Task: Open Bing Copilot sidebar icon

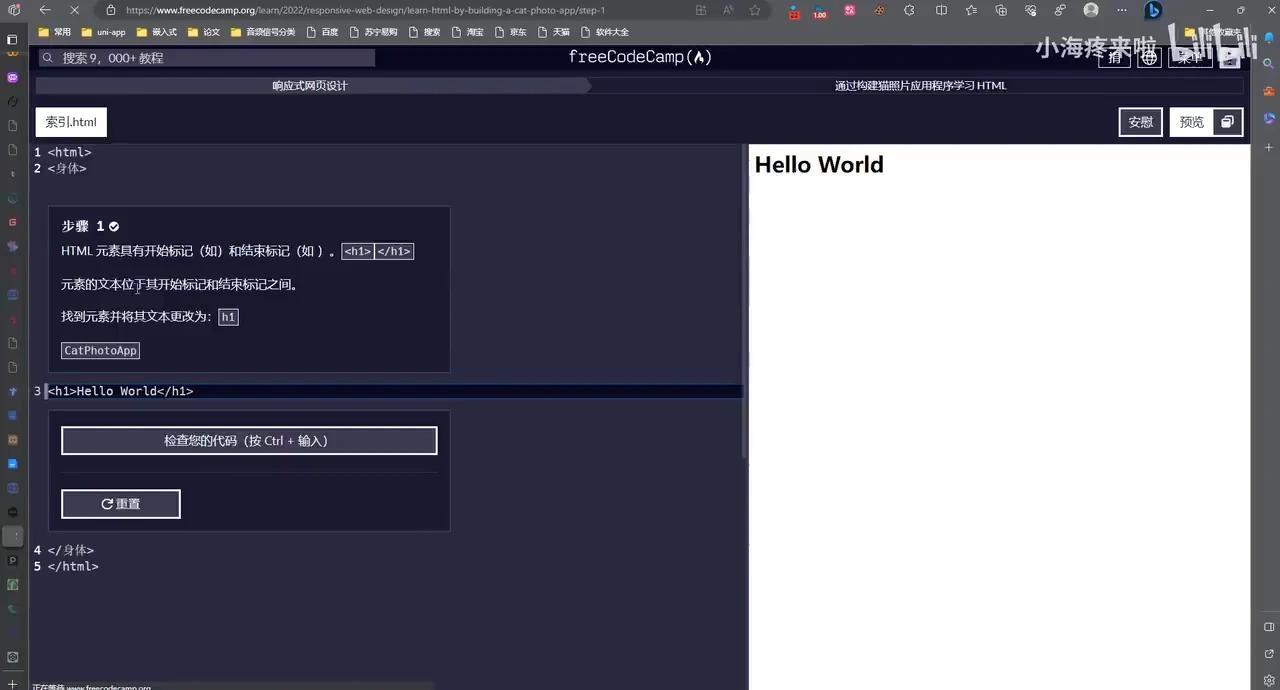Action: pos(1153,11)
